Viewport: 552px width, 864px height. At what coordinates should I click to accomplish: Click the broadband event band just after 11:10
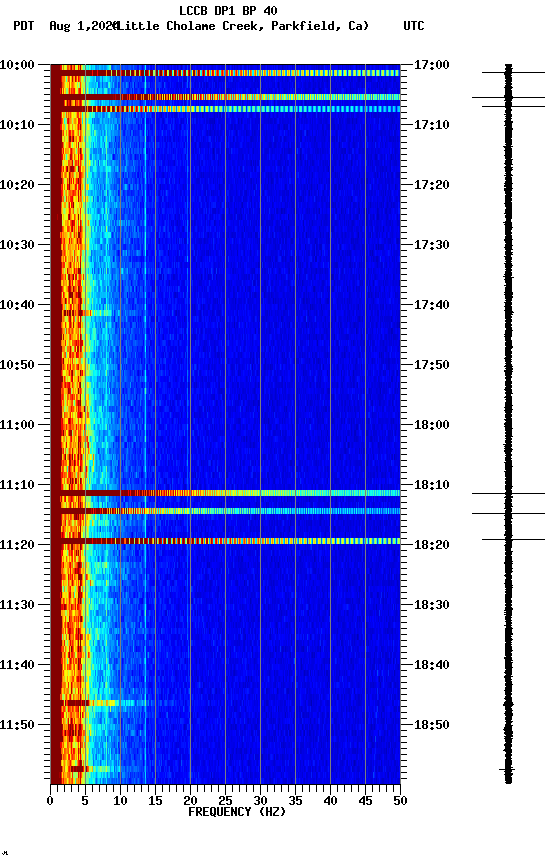tap(225, 493)
